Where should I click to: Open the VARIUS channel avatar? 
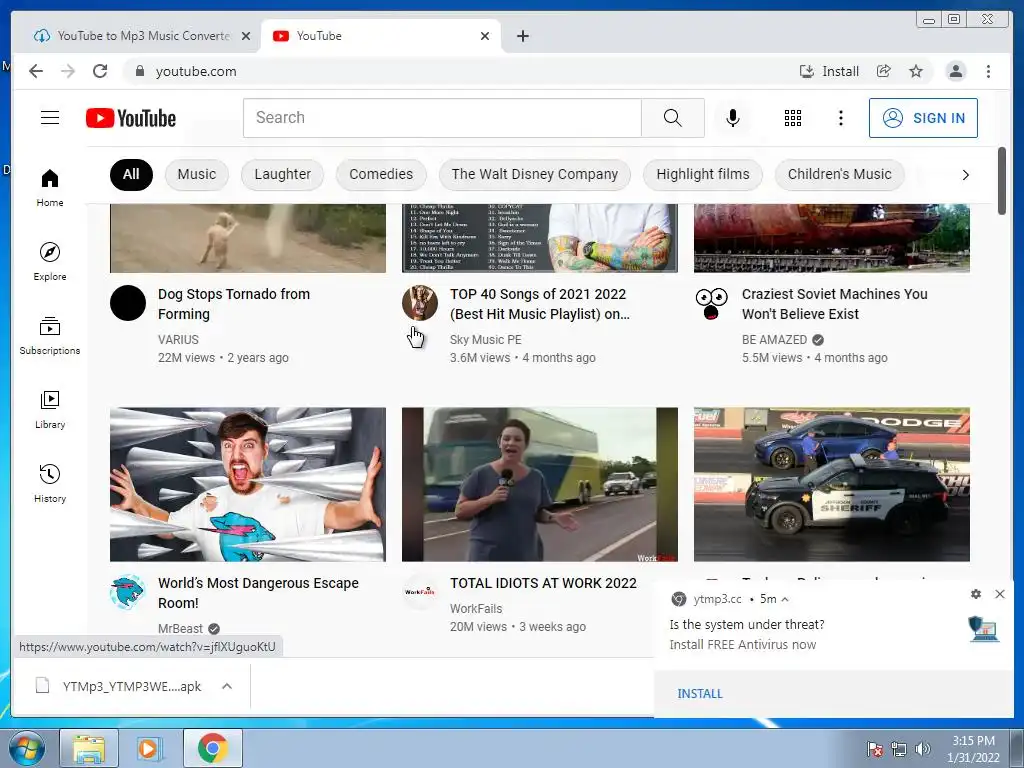pyautogui.click(x=128, y=303)
